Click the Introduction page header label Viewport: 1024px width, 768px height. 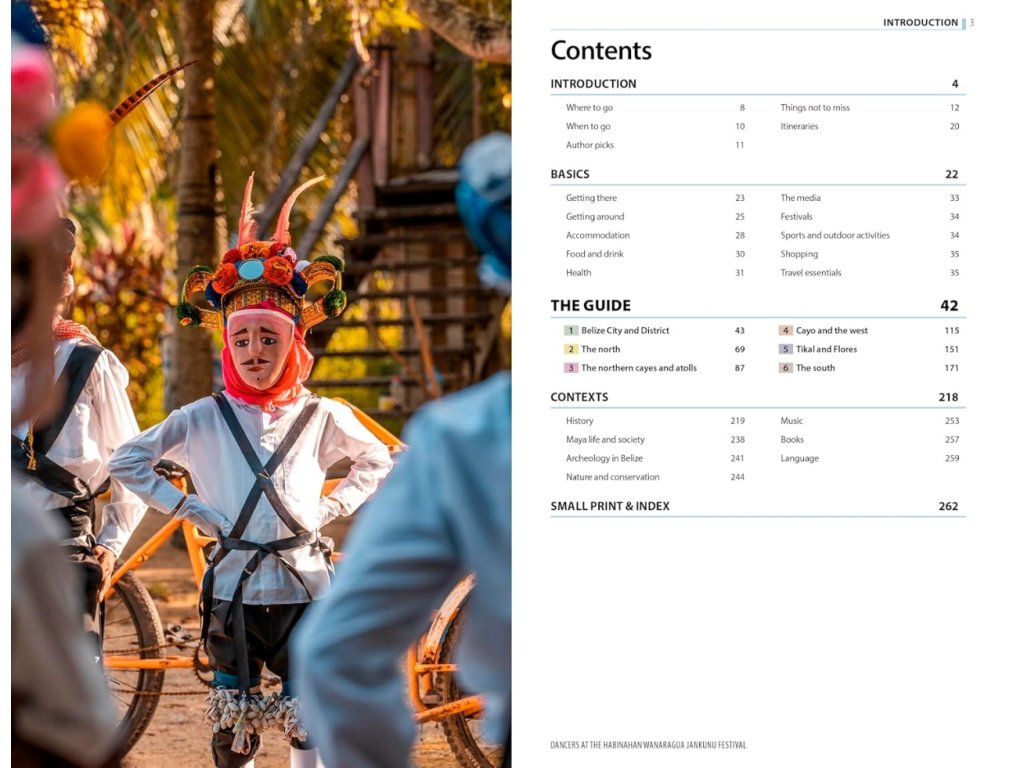[x=920, y=22]
